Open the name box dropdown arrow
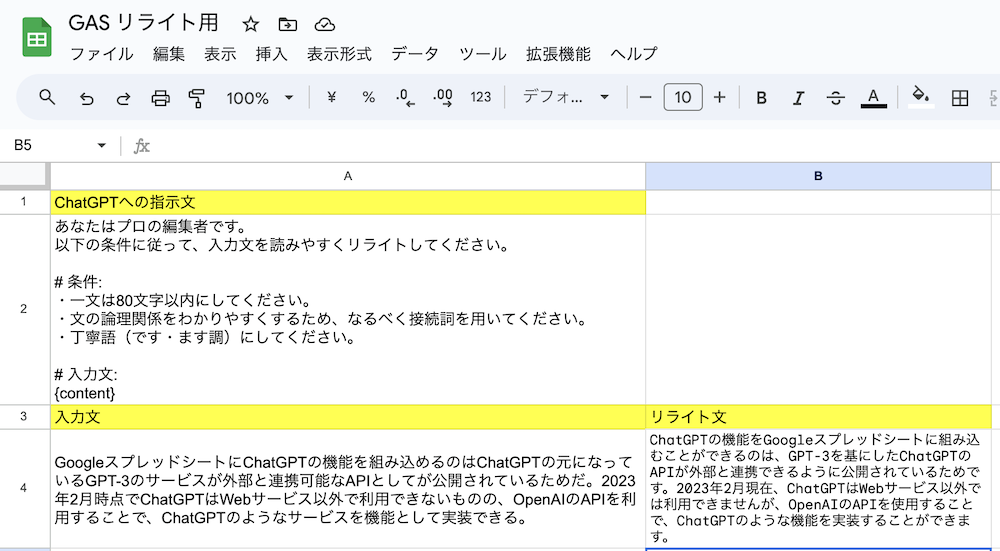The width and height of the screenshot is (1000, 551). coord(101,145)
